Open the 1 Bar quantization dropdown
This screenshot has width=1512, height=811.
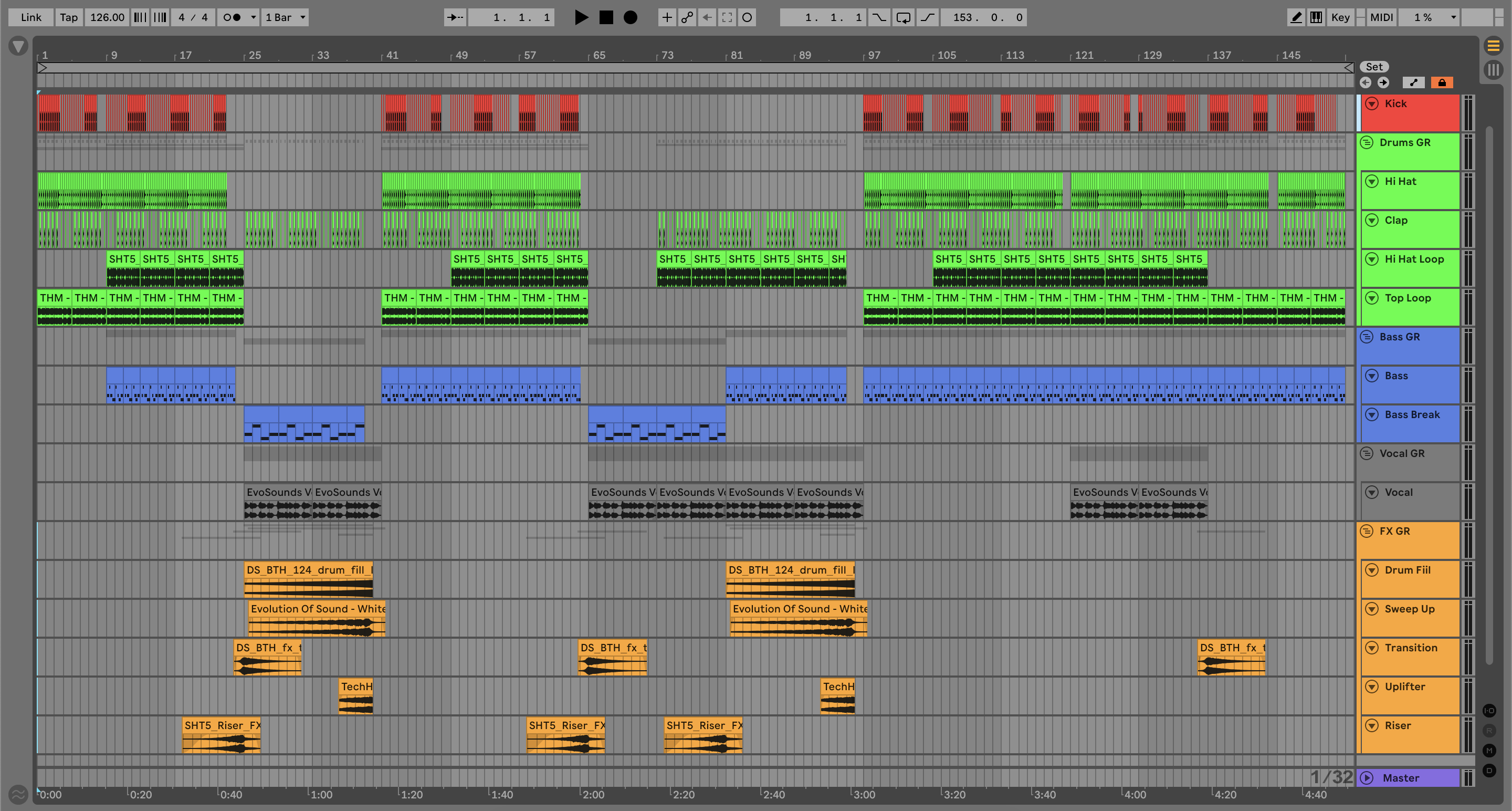pyautogui.click(x=285, y=18)
